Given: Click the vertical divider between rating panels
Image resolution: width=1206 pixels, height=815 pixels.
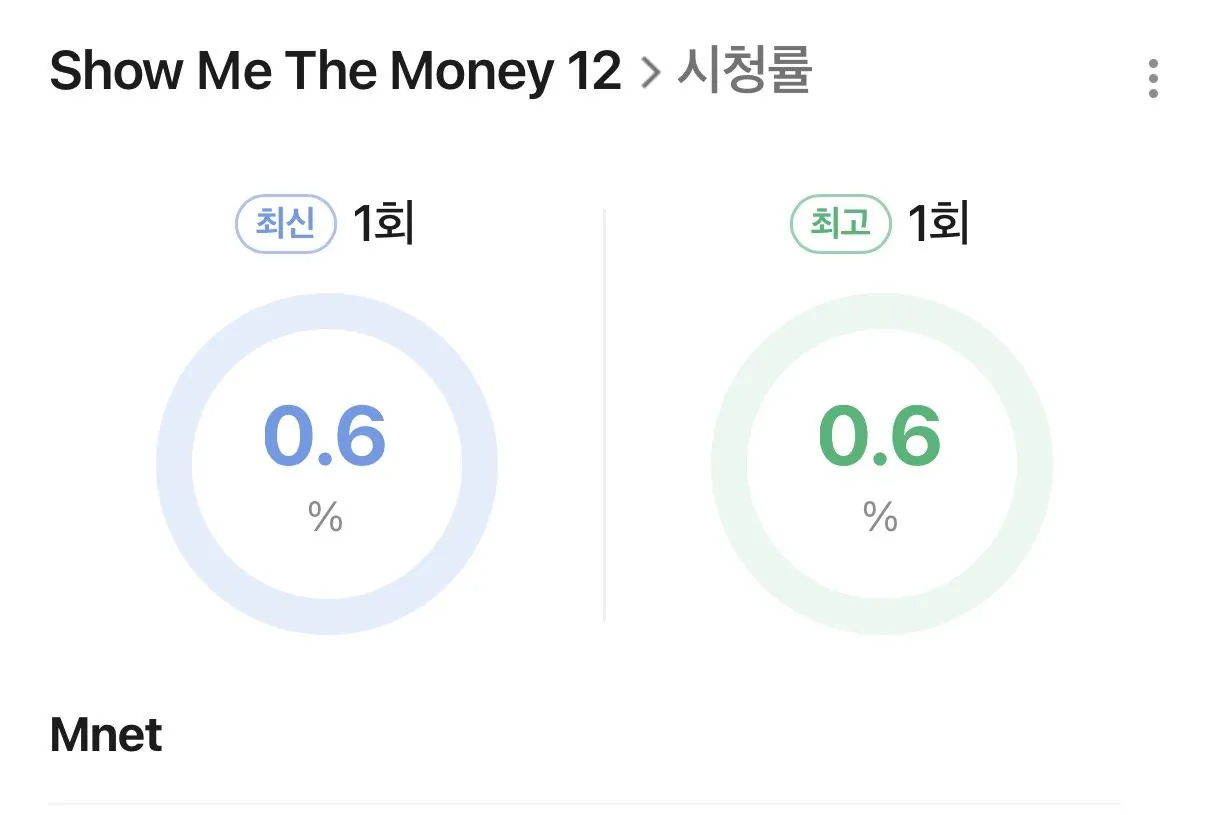Looking at the screenshot, I should point(605,415).
